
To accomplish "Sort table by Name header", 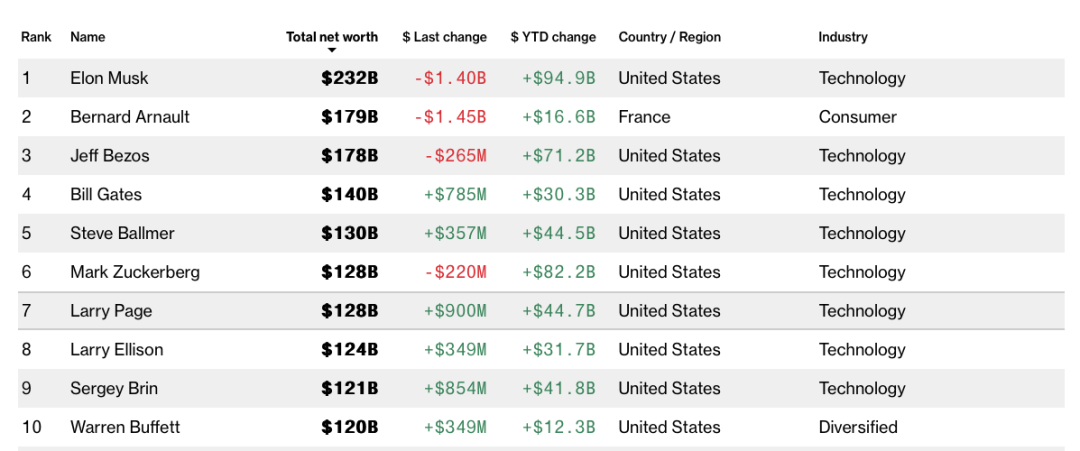I will point(87,37).
